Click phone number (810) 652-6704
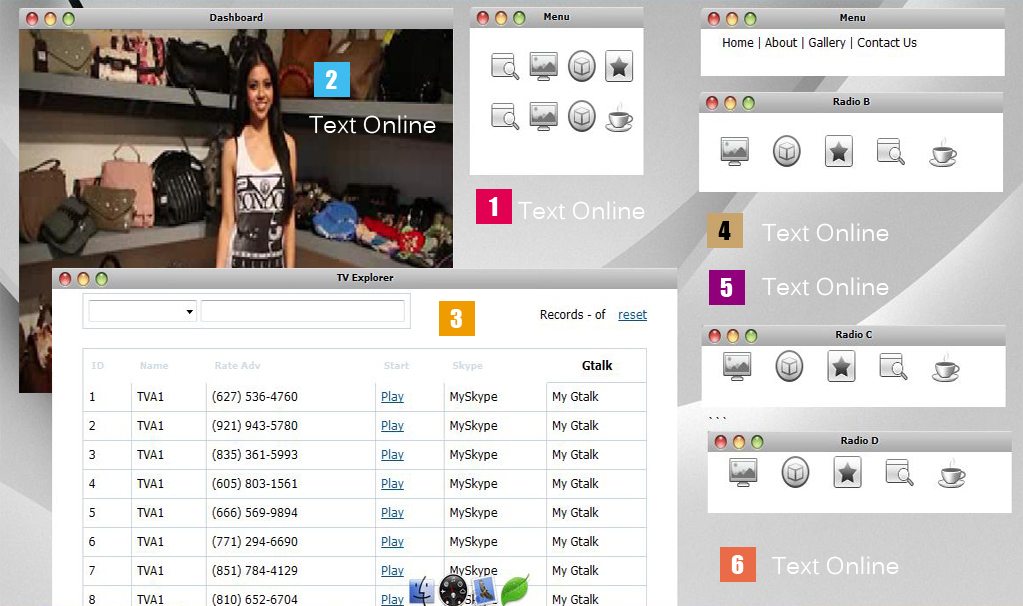The width and height of the screenshot is (1023, 606). coord(254,599)
